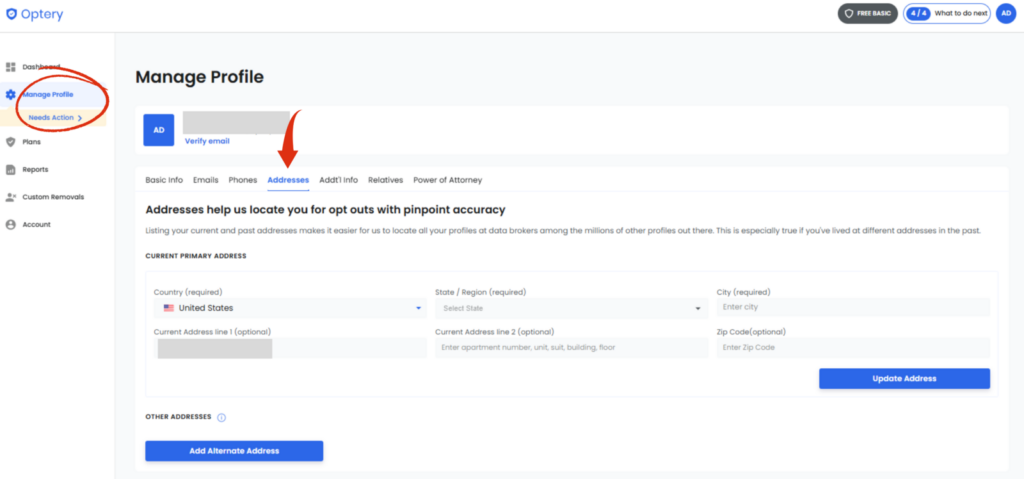Click the Reports chart icon
1024x479 pixels.
[10, 169]
